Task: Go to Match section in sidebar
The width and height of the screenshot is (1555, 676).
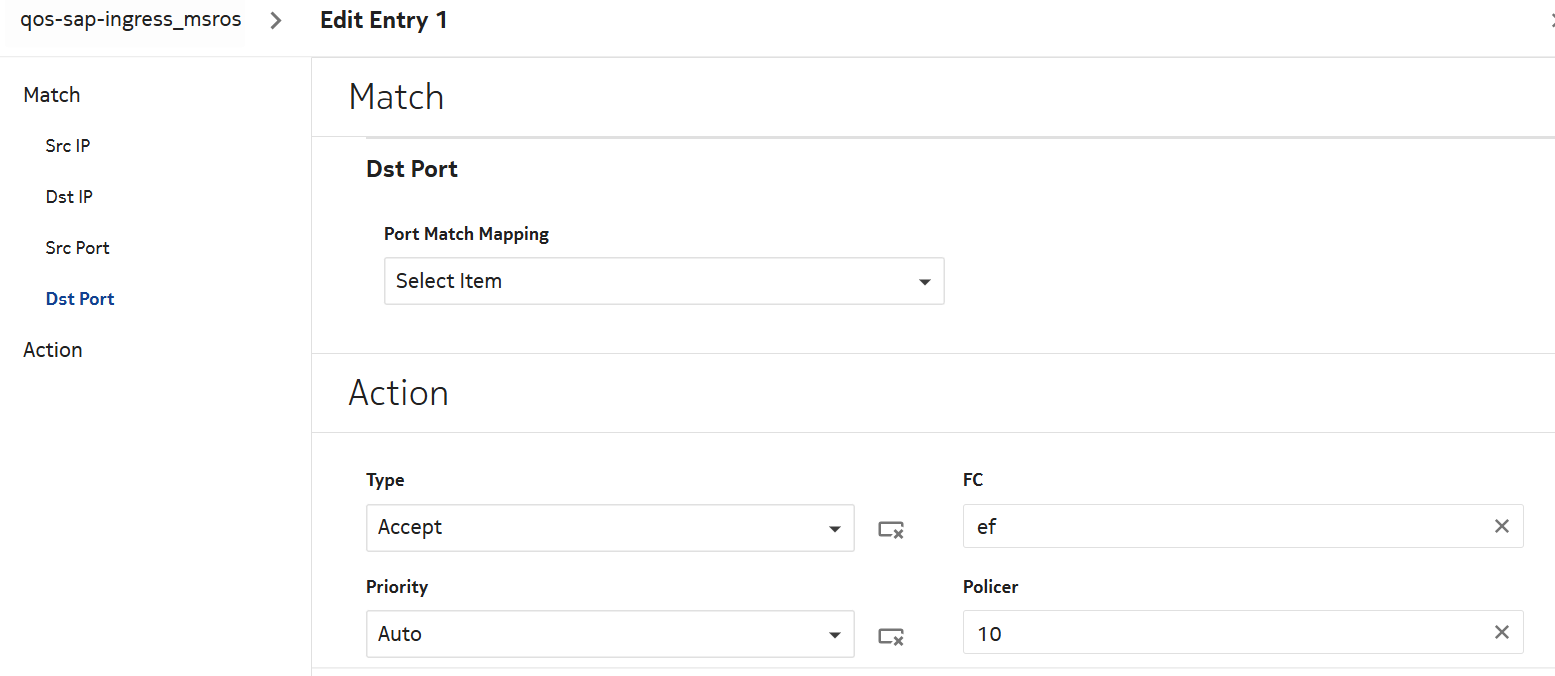Action: coord(52,95)
